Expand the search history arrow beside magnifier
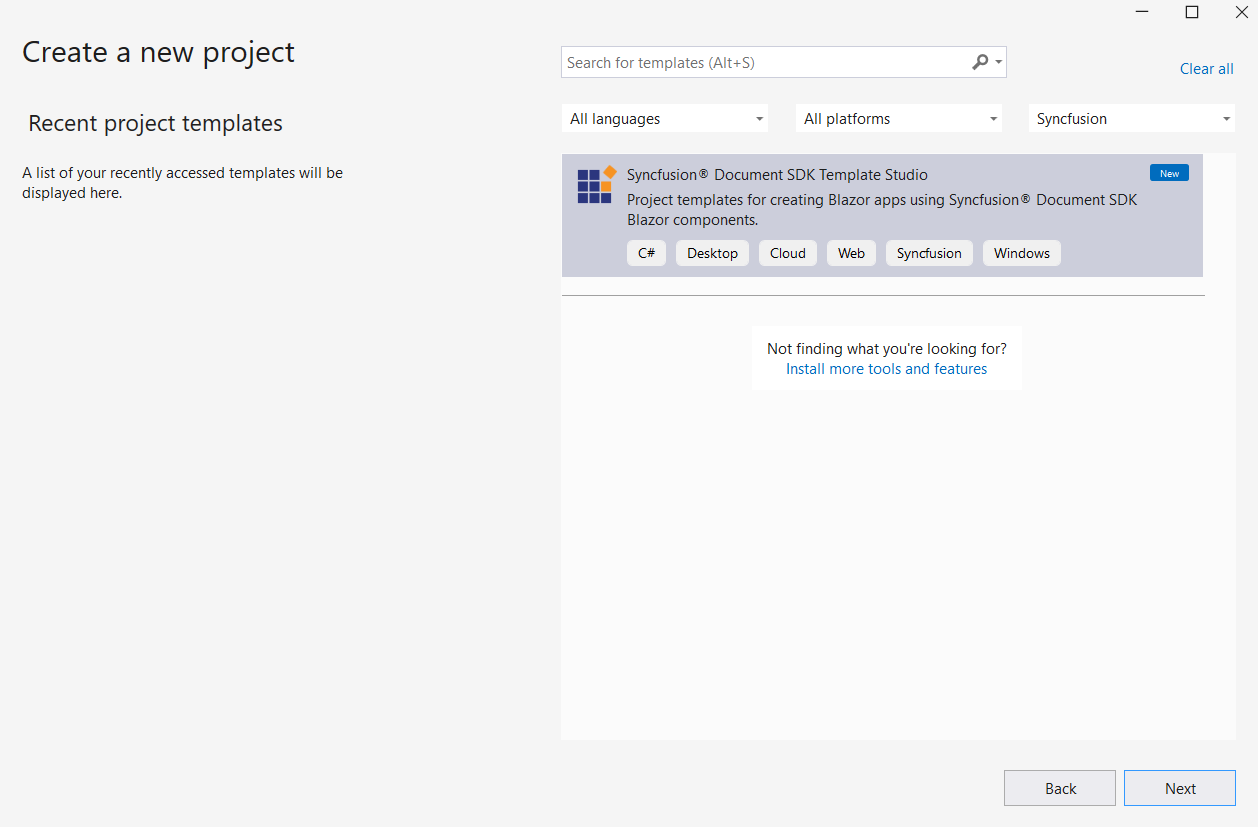 998,63
